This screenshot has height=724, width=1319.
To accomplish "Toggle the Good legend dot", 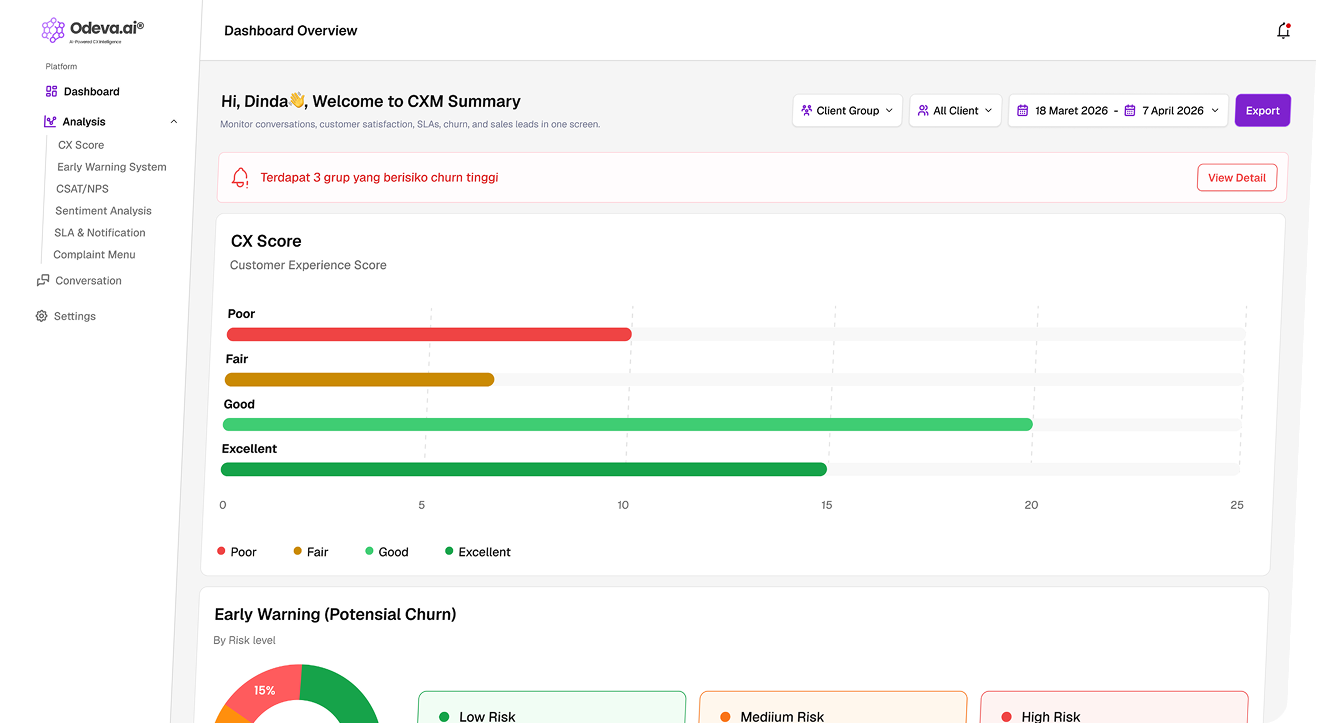I will [x=370, y=551].
